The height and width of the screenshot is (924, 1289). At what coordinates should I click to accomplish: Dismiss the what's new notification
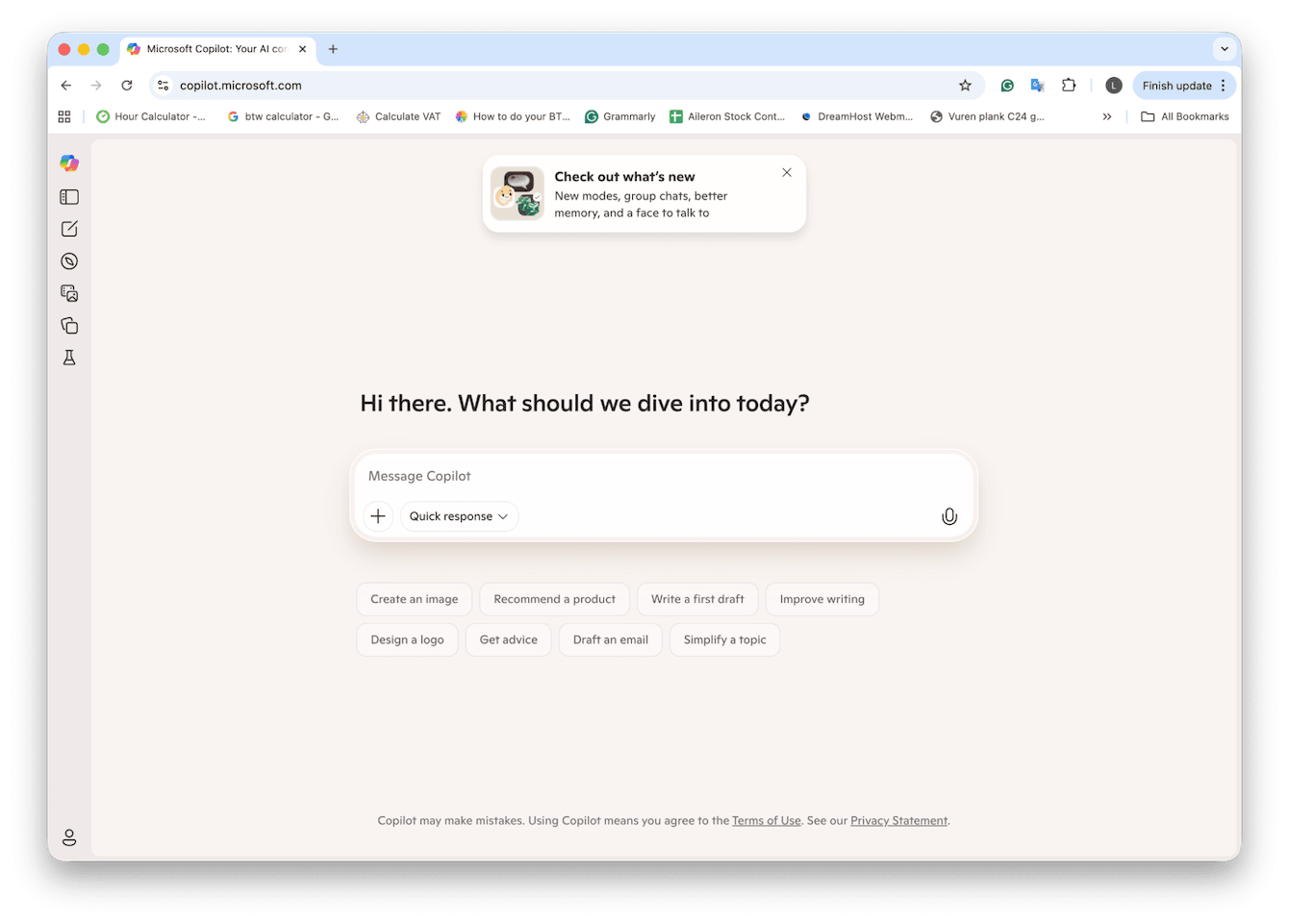(787, 172)
